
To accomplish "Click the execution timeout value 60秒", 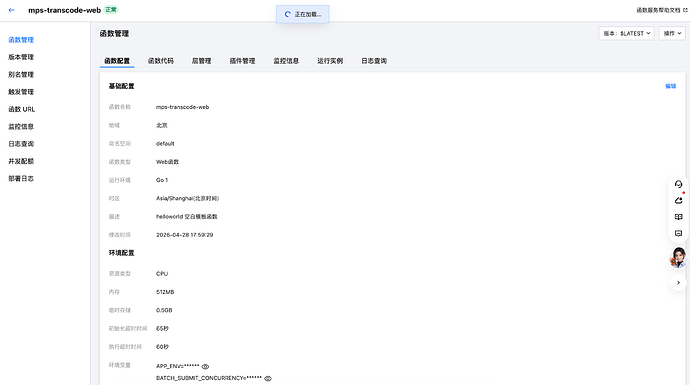I will coord(162,347).
